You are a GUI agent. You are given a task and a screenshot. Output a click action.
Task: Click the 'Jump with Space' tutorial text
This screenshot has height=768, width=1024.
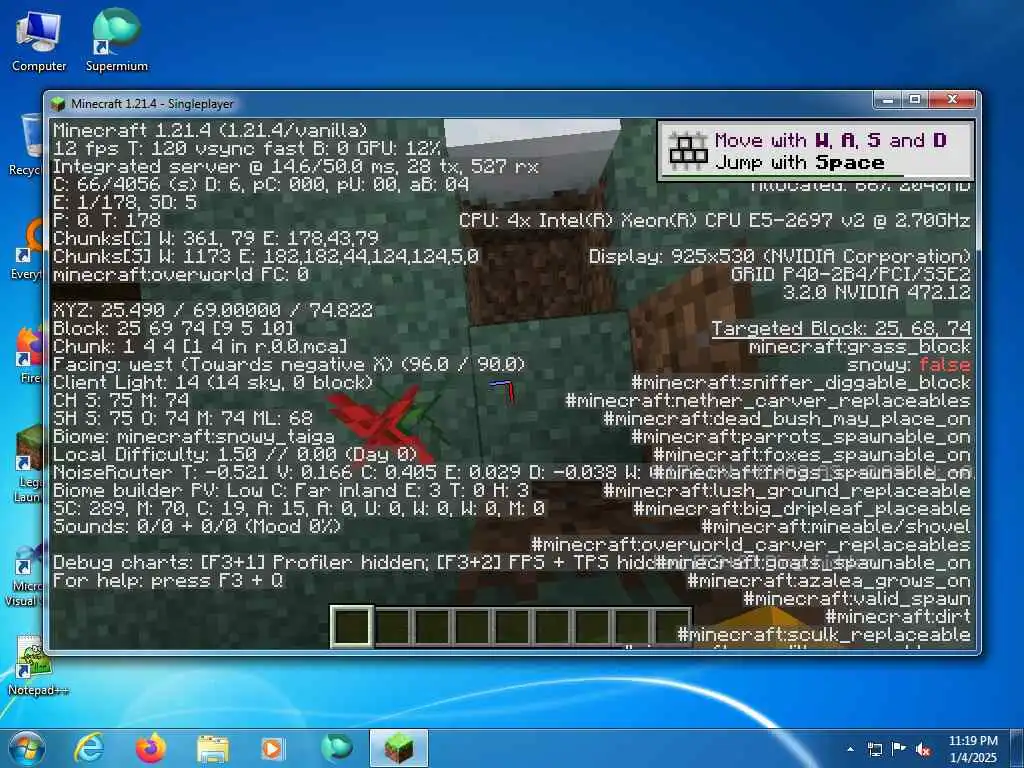[x=799, y=163]
